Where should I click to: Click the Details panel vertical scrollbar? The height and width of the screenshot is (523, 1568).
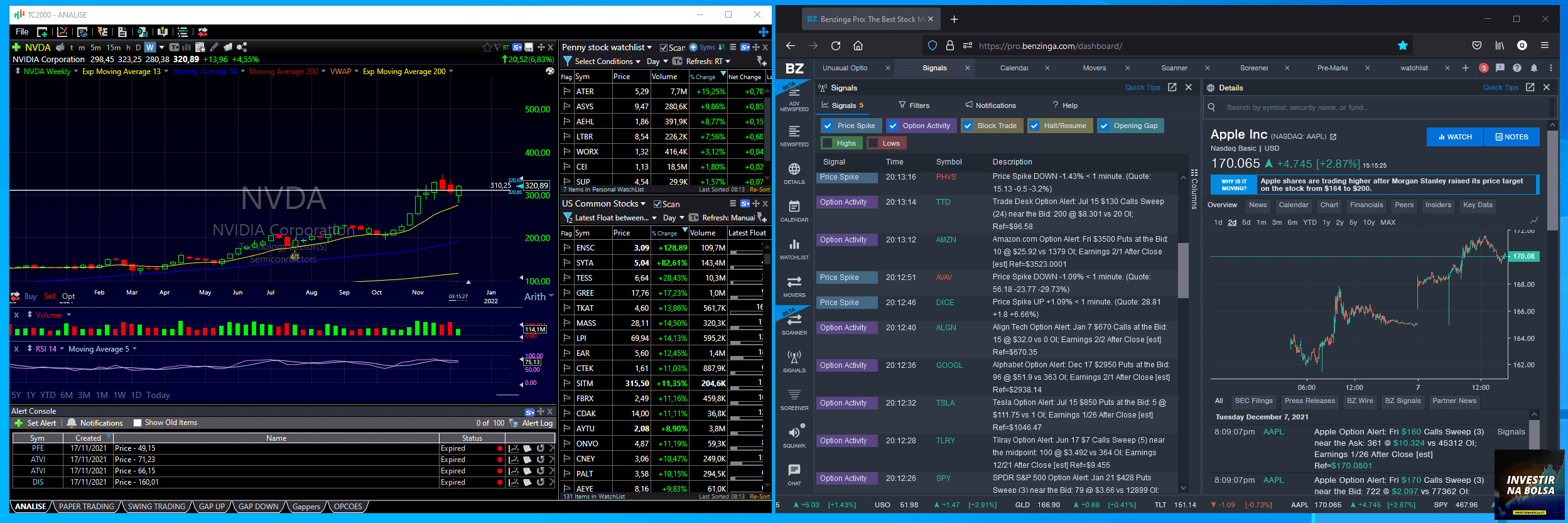coord(1552,181)
